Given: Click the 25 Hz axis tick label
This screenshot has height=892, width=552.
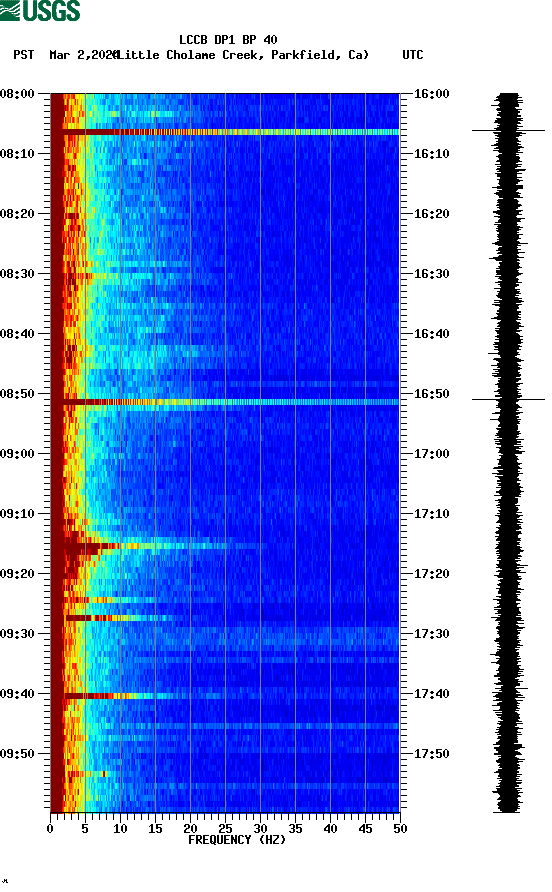Looking at the screenshot, I should 225,829.
